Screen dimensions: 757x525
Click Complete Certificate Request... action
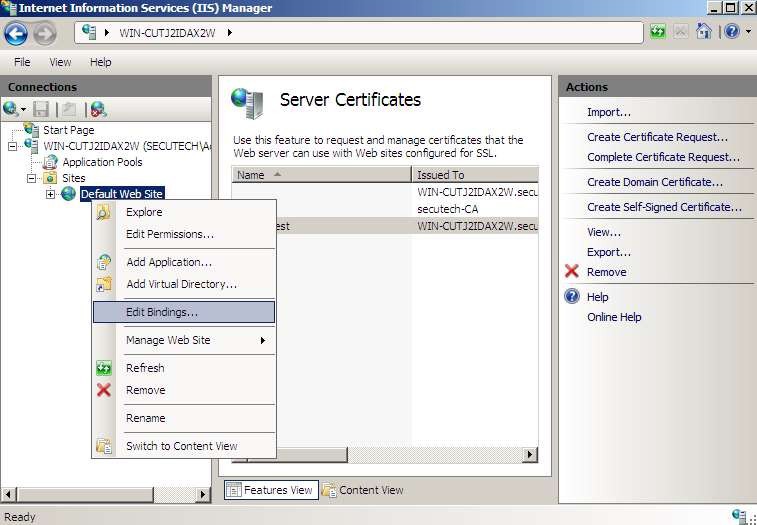(x=663, y=157)
